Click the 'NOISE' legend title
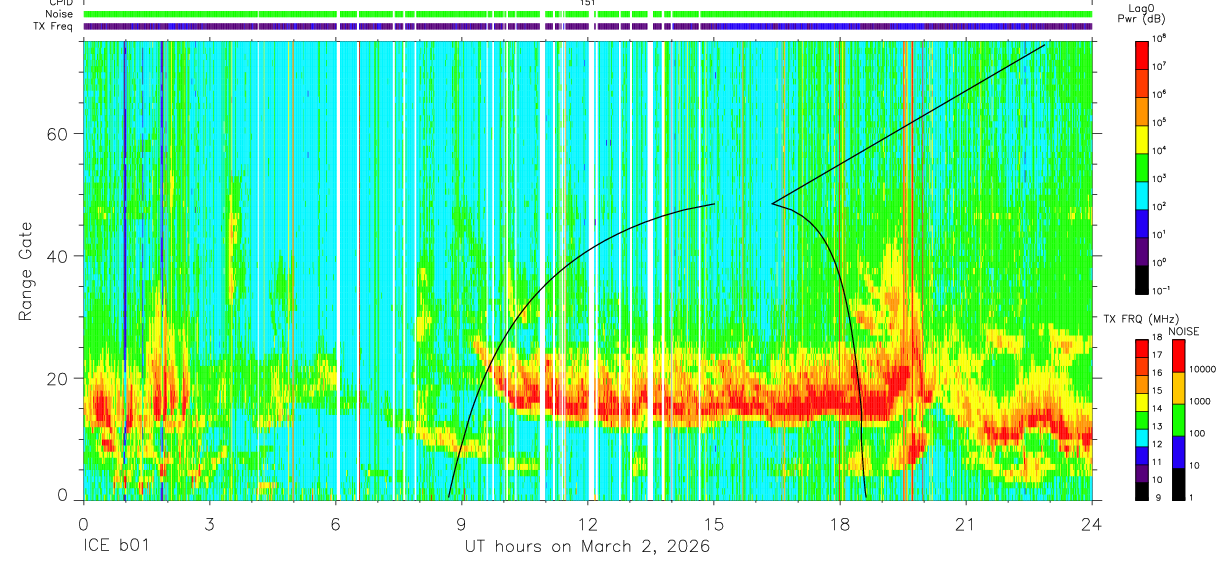The width and height of the screenshot is (1228, 567). click(x=1182, y=331)
